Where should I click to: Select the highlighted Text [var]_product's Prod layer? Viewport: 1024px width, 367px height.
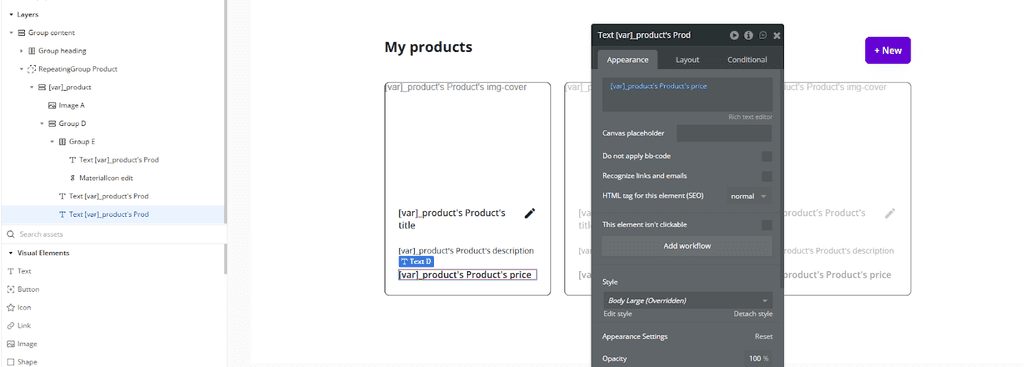coord(113,214)
